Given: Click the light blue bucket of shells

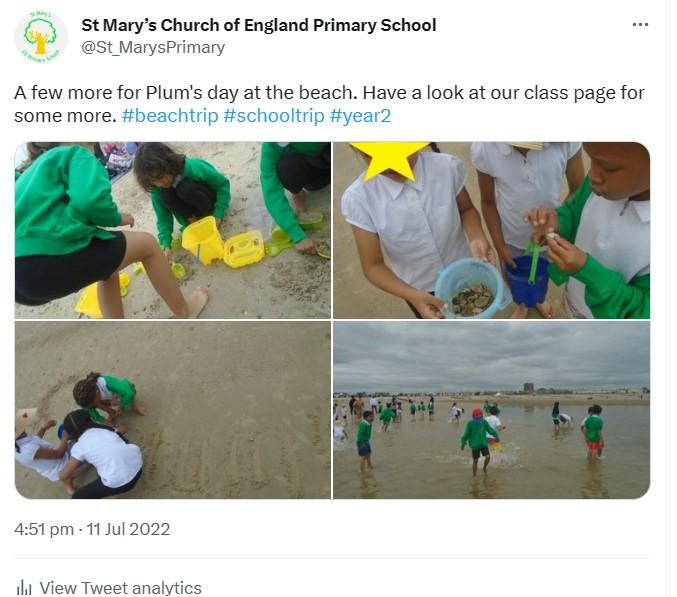Looking at the screenshot, I should 469,288.
